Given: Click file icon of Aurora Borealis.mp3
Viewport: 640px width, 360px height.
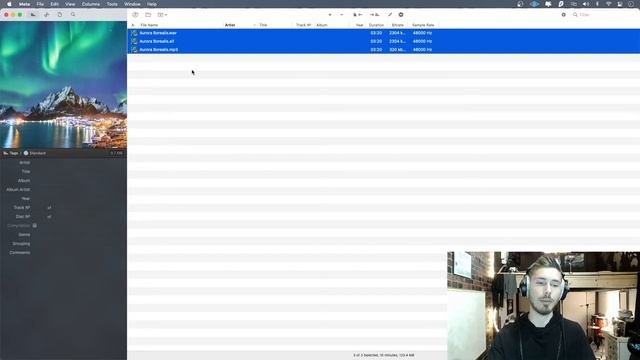Looking at the screenshot, I should 134,50.
